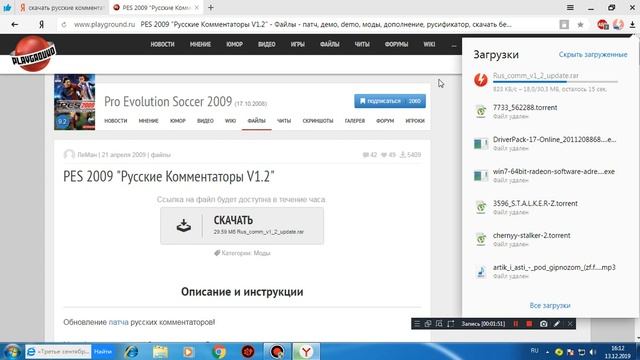Open the media player taskbar icon
This screenshot has height=360, width=640.
point(188,351)
